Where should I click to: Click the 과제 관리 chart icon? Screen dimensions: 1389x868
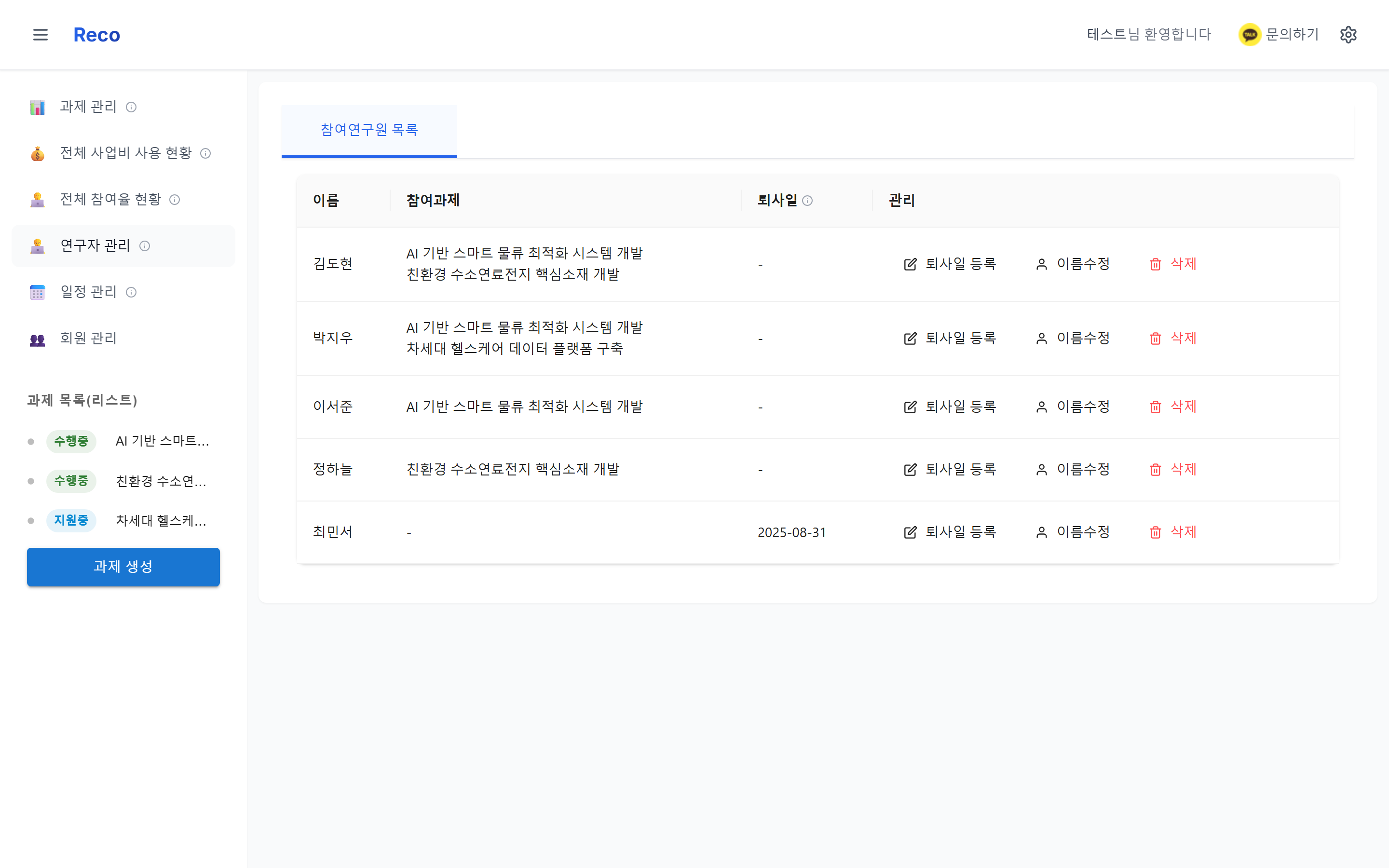[x=37, y=107]
